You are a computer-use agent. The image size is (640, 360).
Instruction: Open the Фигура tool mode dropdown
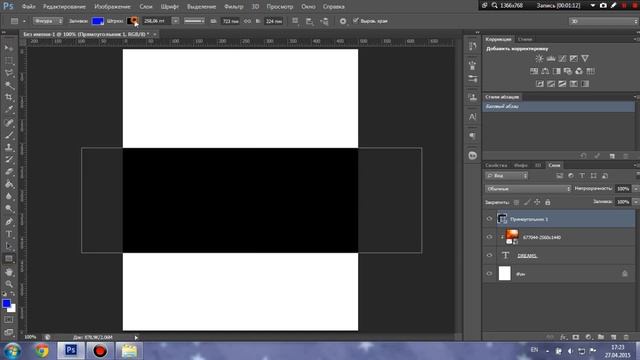(48, 21)
